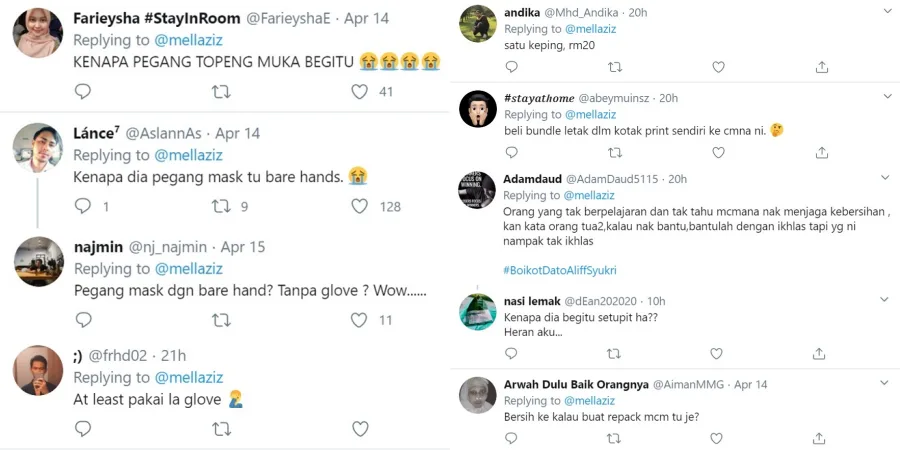
Task: Toggle the heart on najmin's tweet
Action: [360, 320]
